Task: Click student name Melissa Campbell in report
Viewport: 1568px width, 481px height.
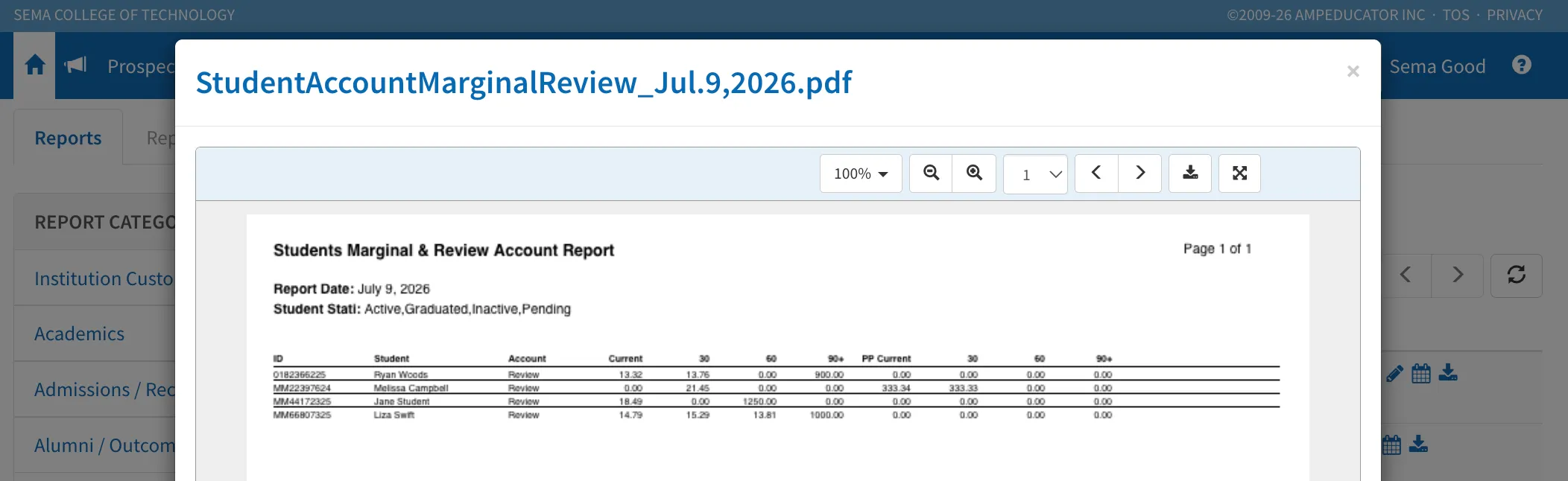Action: (x=411, y=388)
